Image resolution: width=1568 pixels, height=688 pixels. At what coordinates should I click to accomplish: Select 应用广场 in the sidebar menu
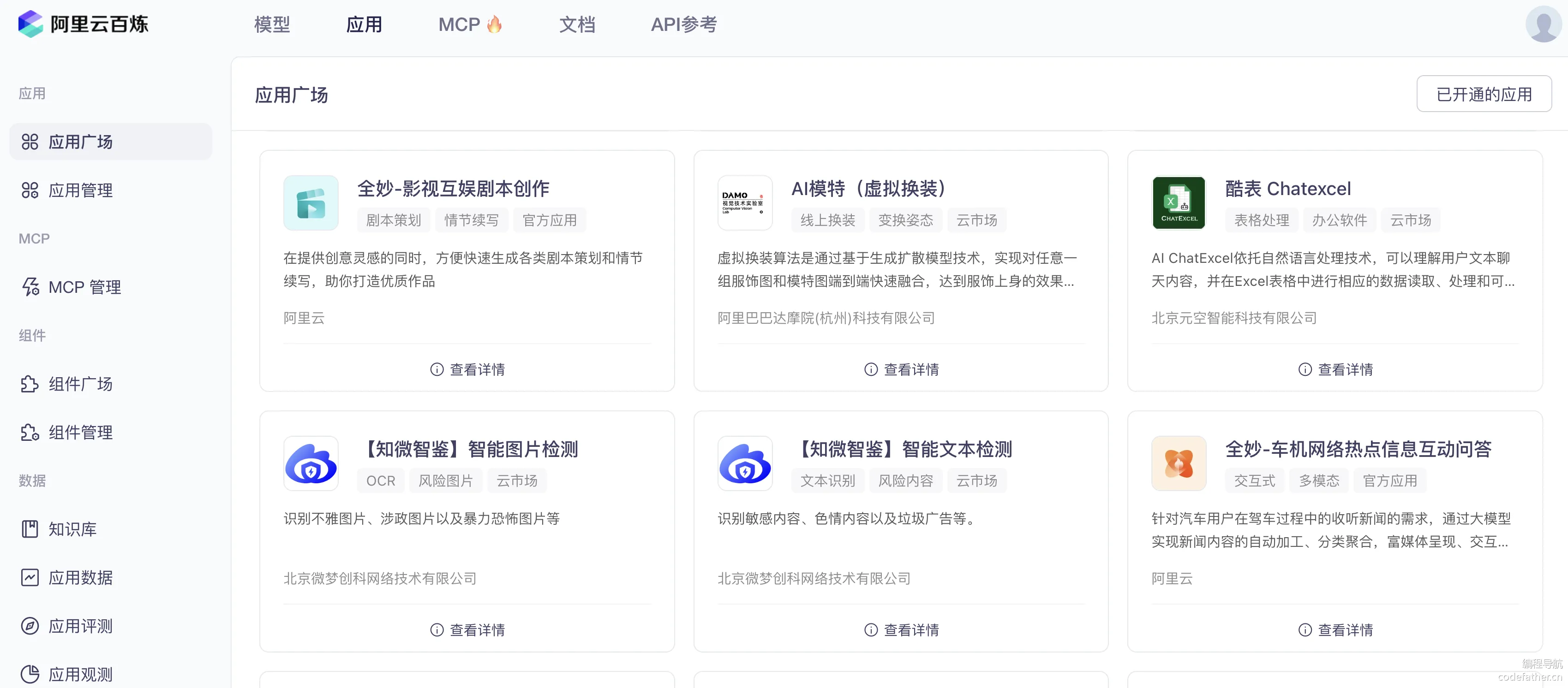pos(111,142)
